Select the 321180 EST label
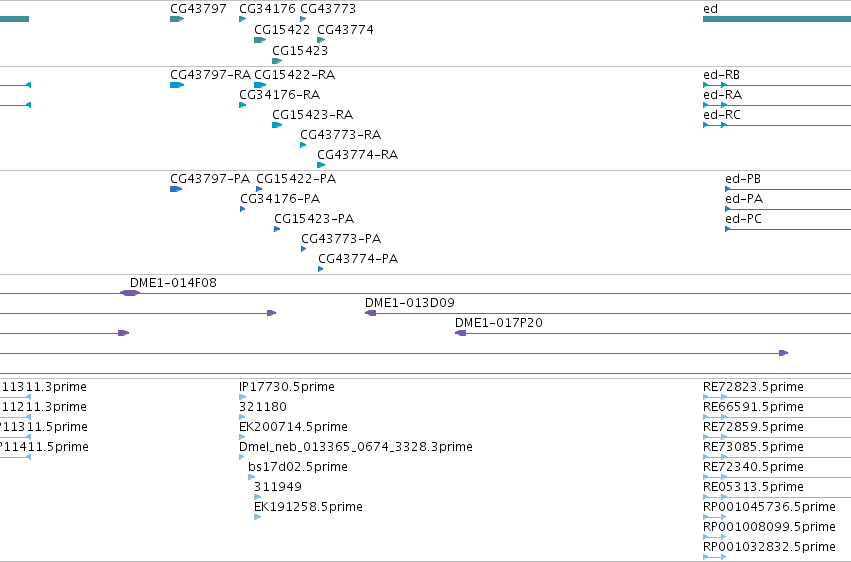Viewport: 851px width, 562px height. (x=263, y=406)
